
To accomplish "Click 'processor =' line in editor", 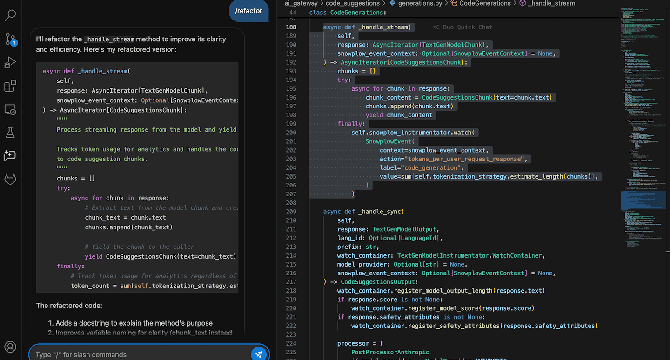I will pos(360,343).
